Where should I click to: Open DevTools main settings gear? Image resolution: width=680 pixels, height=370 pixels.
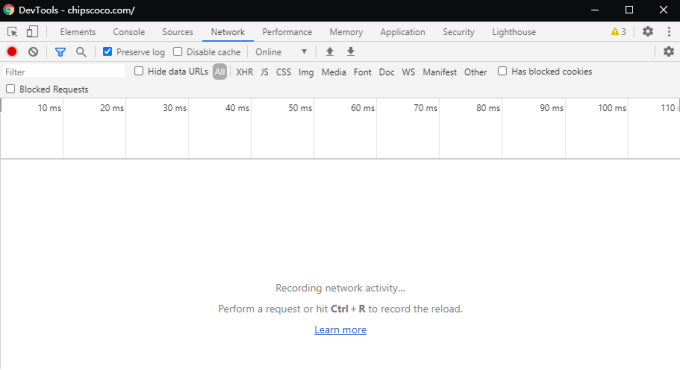(x=647, y=31)
